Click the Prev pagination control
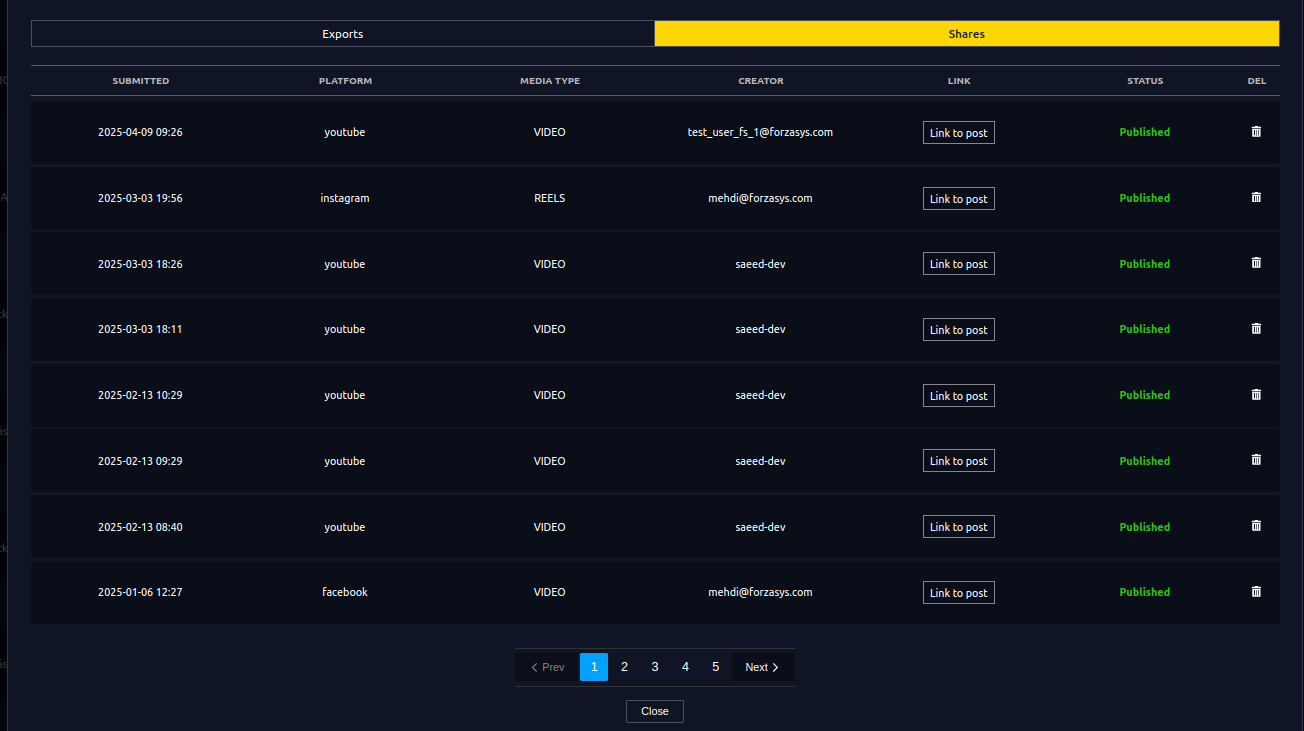This screenshot has height=731, width=1304. (x=546, y=666)
